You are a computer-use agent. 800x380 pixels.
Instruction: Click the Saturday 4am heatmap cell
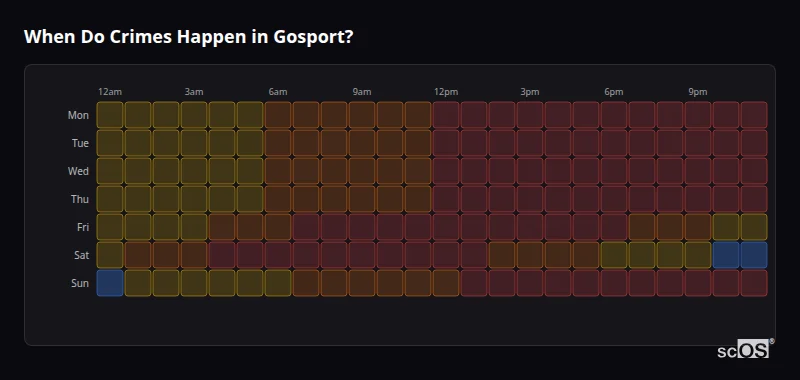(222, 255)
